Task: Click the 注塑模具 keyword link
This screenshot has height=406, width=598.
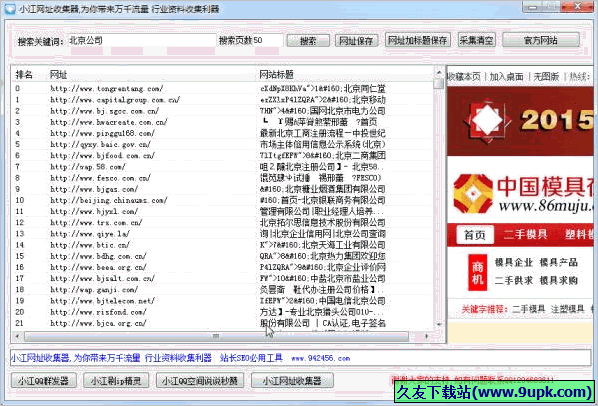Action: click(567, 309)
